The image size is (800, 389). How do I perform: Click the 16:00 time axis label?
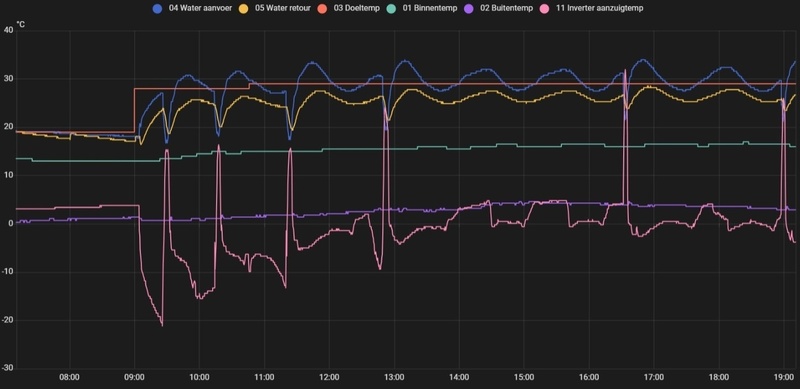tap(589, 378)
